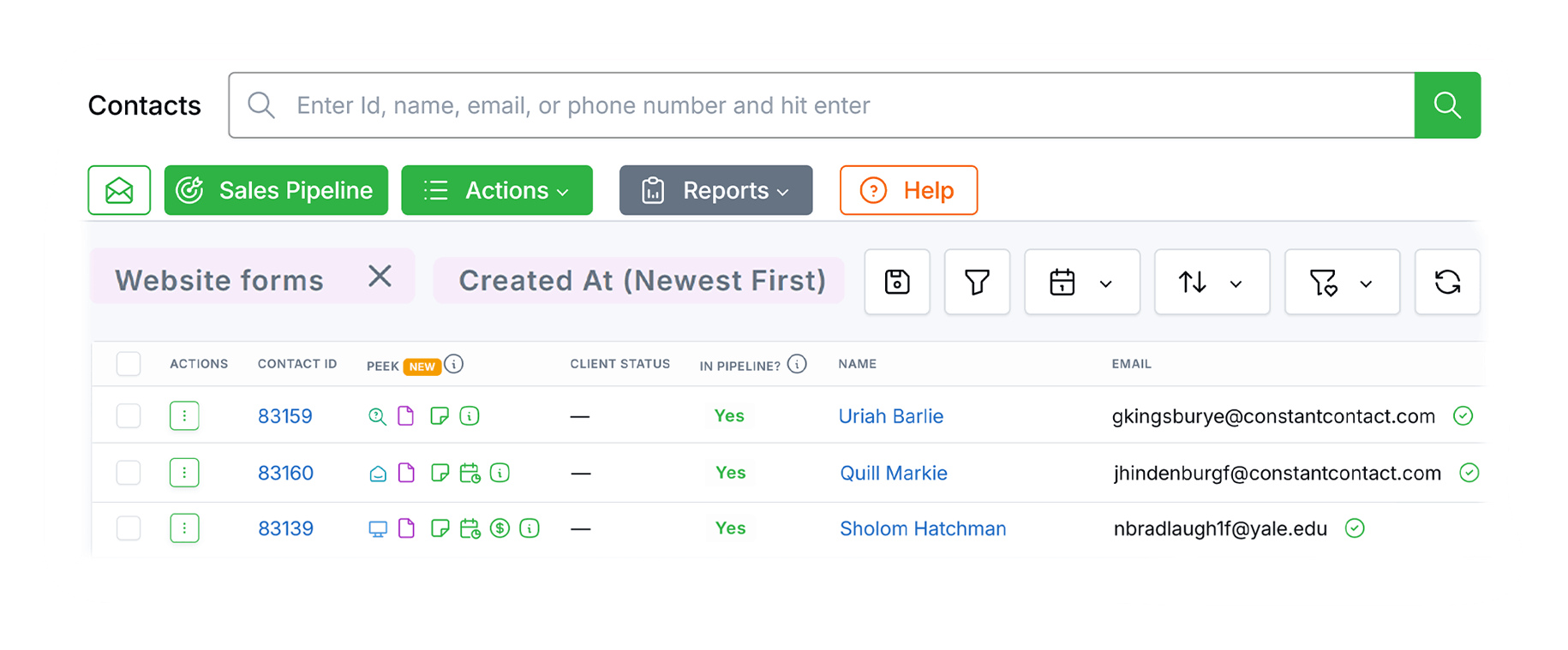Image resolution: width=1568 pixels, height=650 pixels.
Task: Click the green envelope mail icon button
Action: (x=119, y=190)
